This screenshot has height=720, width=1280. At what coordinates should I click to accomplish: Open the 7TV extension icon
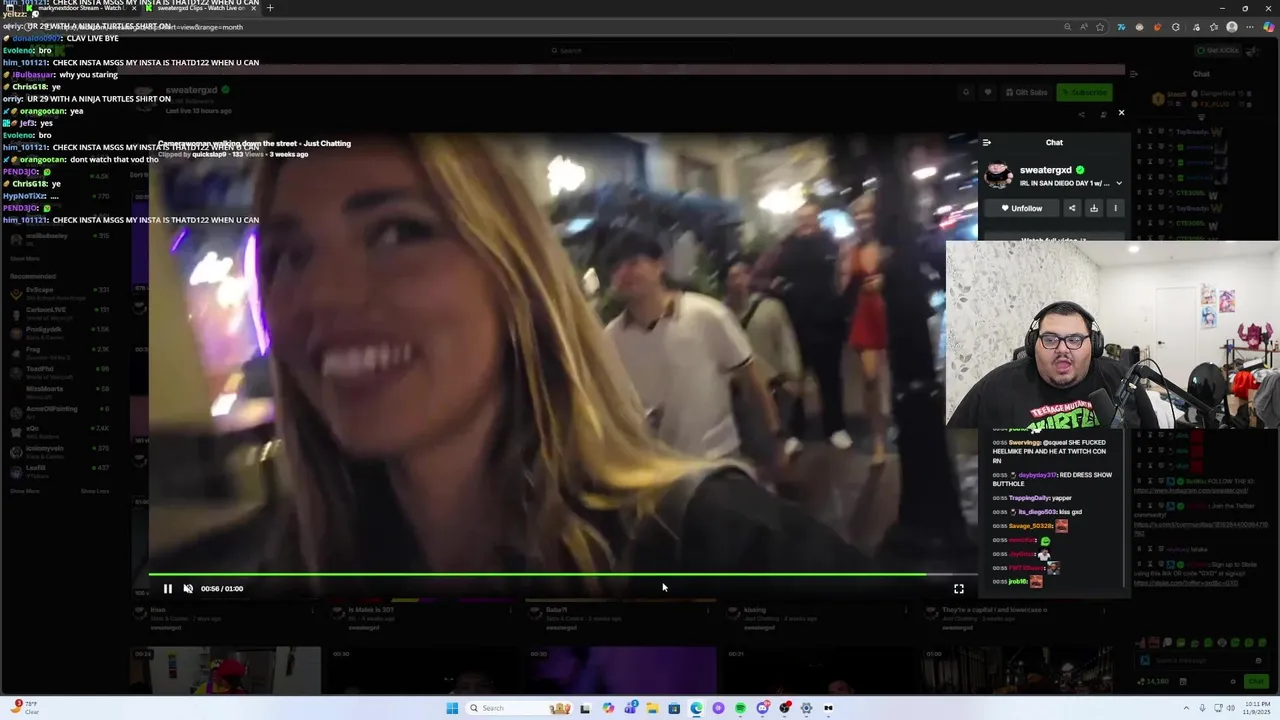click(1121, 27)
